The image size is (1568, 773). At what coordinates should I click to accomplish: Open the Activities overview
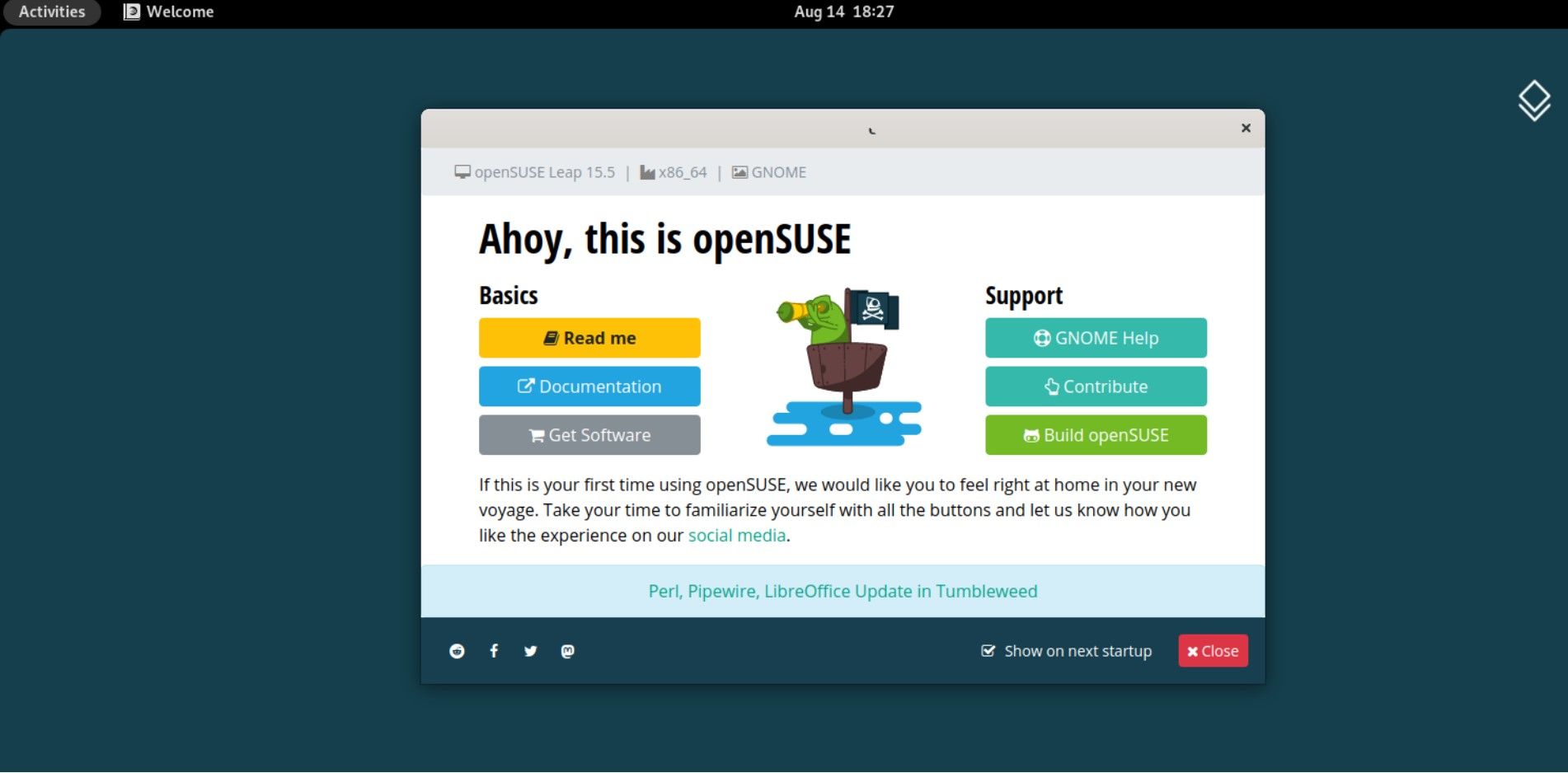click(x=50, y=11)
